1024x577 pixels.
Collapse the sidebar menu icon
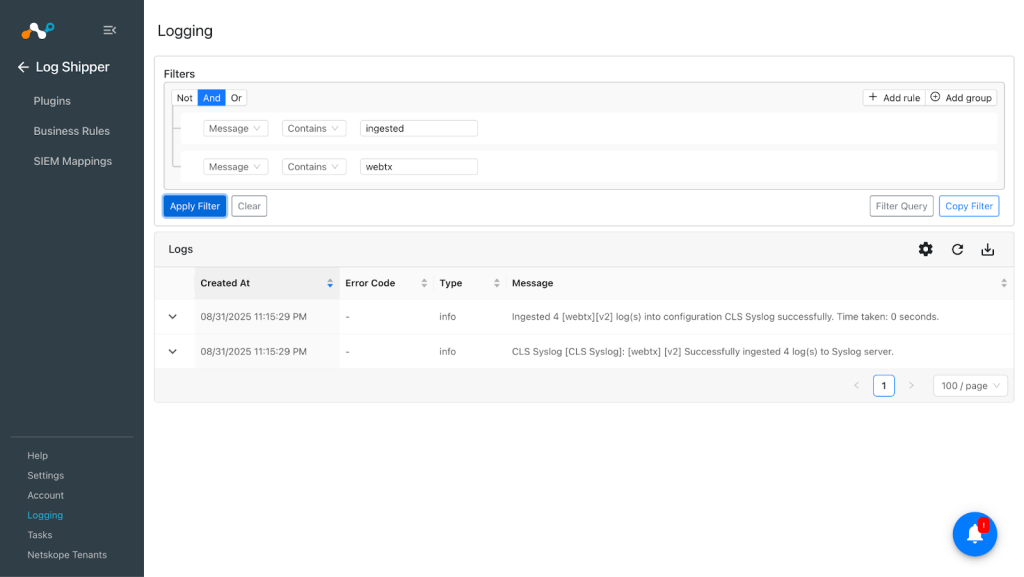[x=110, y=30]
